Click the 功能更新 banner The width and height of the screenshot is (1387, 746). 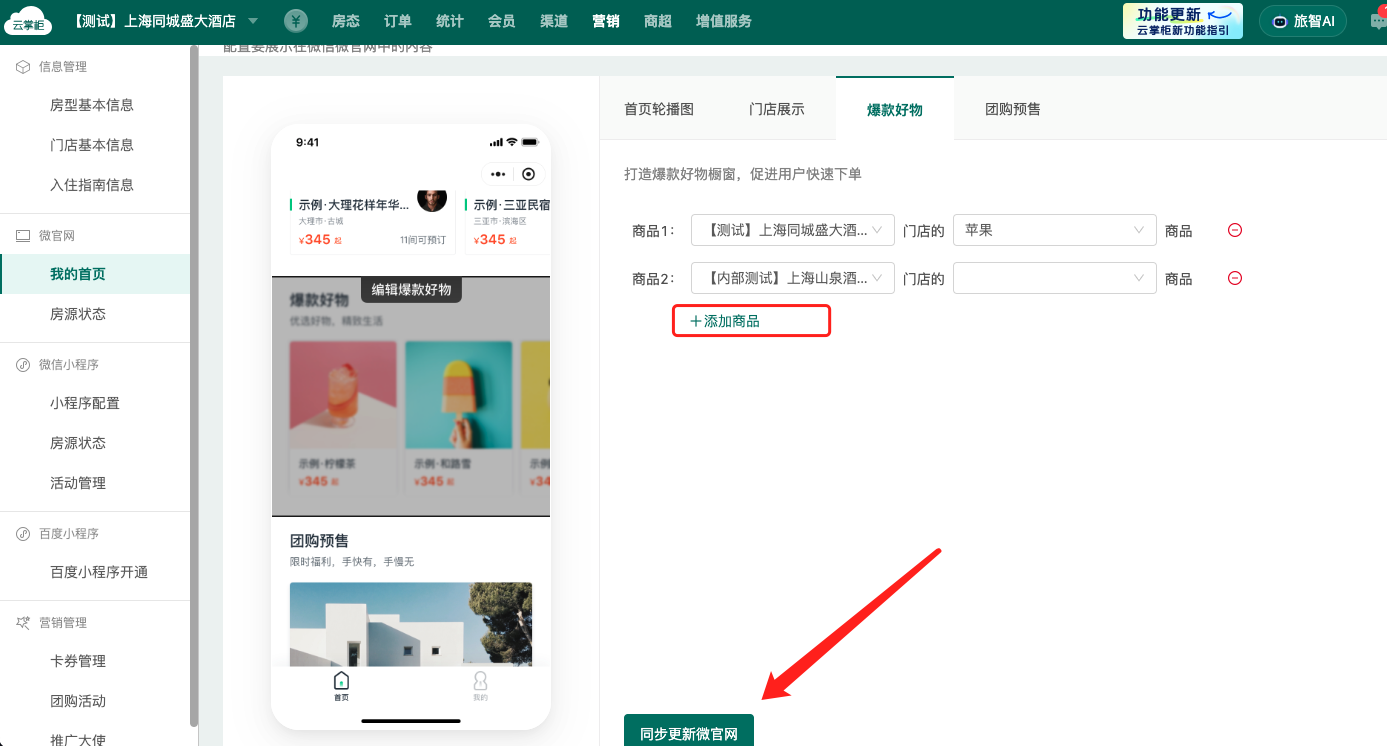click(x=1183, y=21)
